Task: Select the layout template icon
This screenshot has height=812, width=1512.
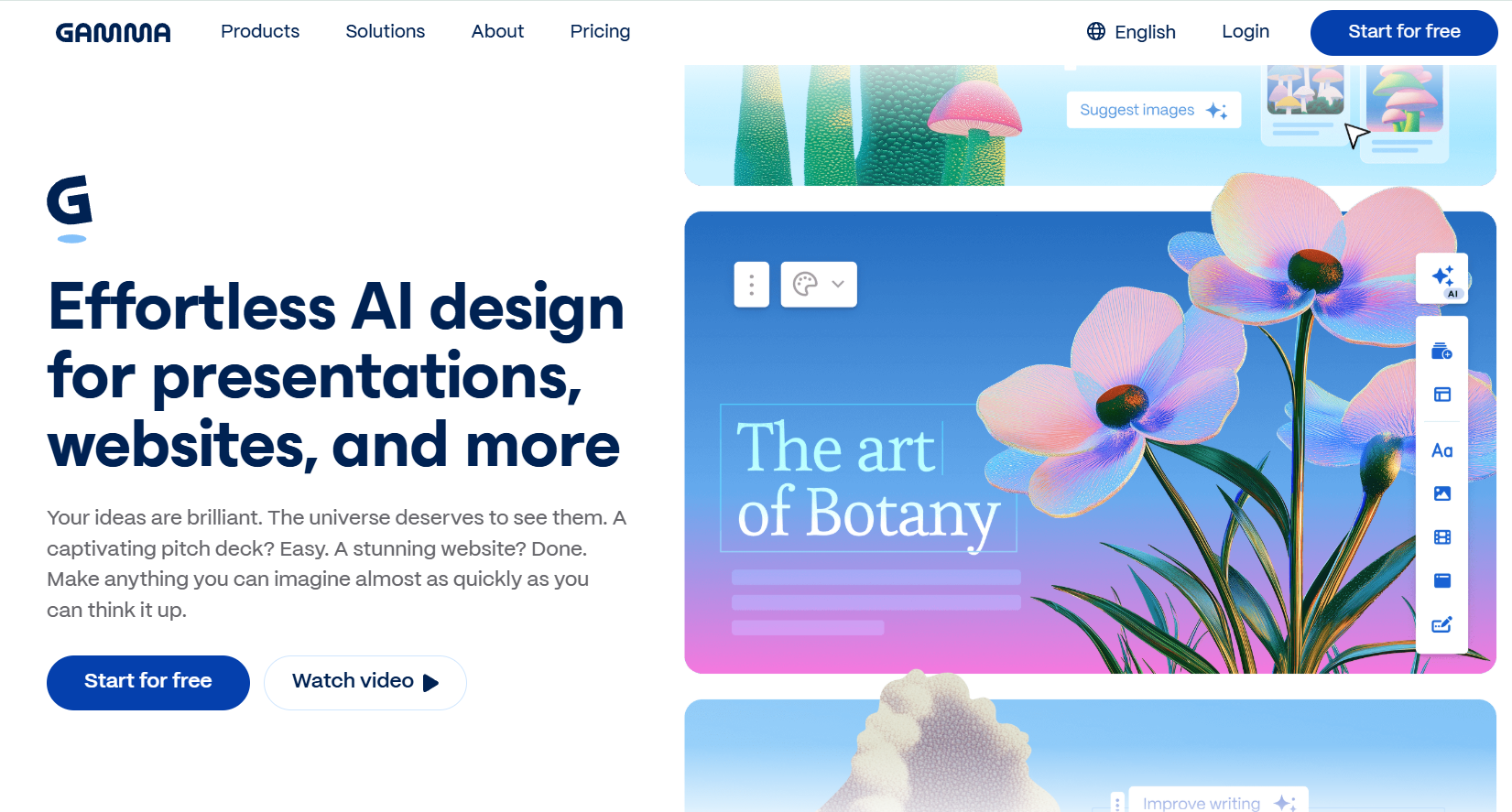Action: tap(1442, 395)
